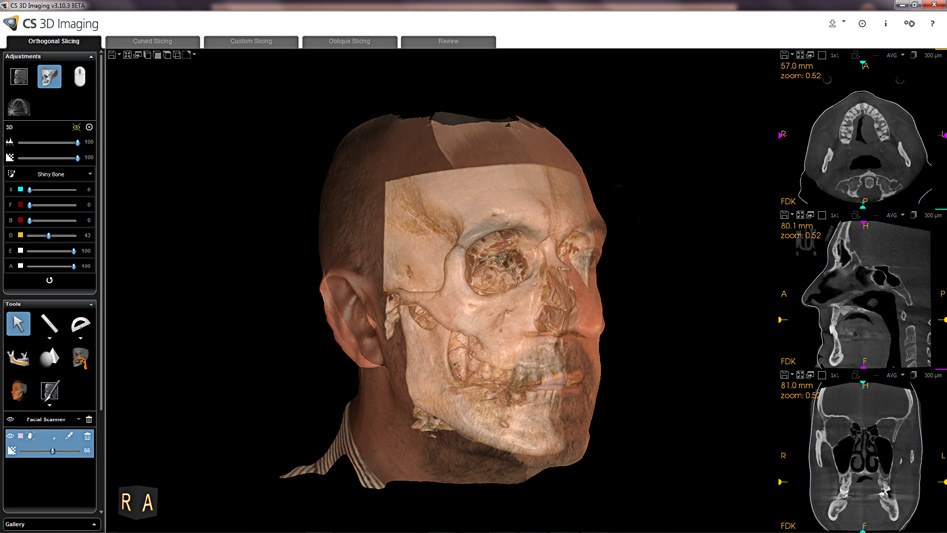
Task: Toggle the crossed-eye hide icon beside 3D
Action: (76, 127)
